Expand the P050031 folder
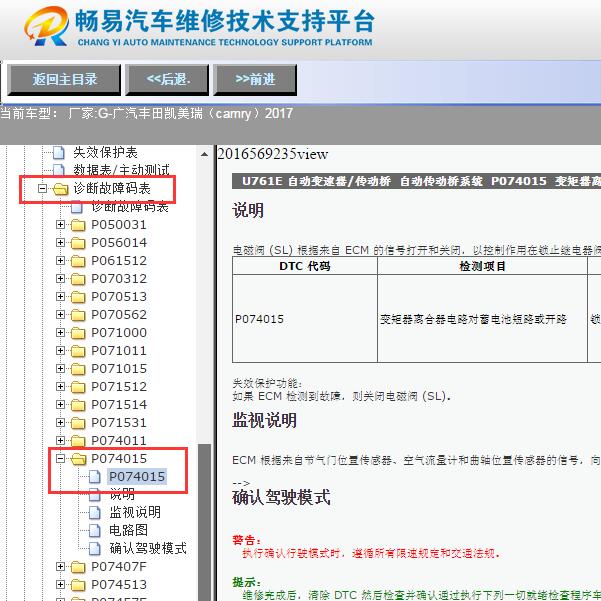 point(60,225)
